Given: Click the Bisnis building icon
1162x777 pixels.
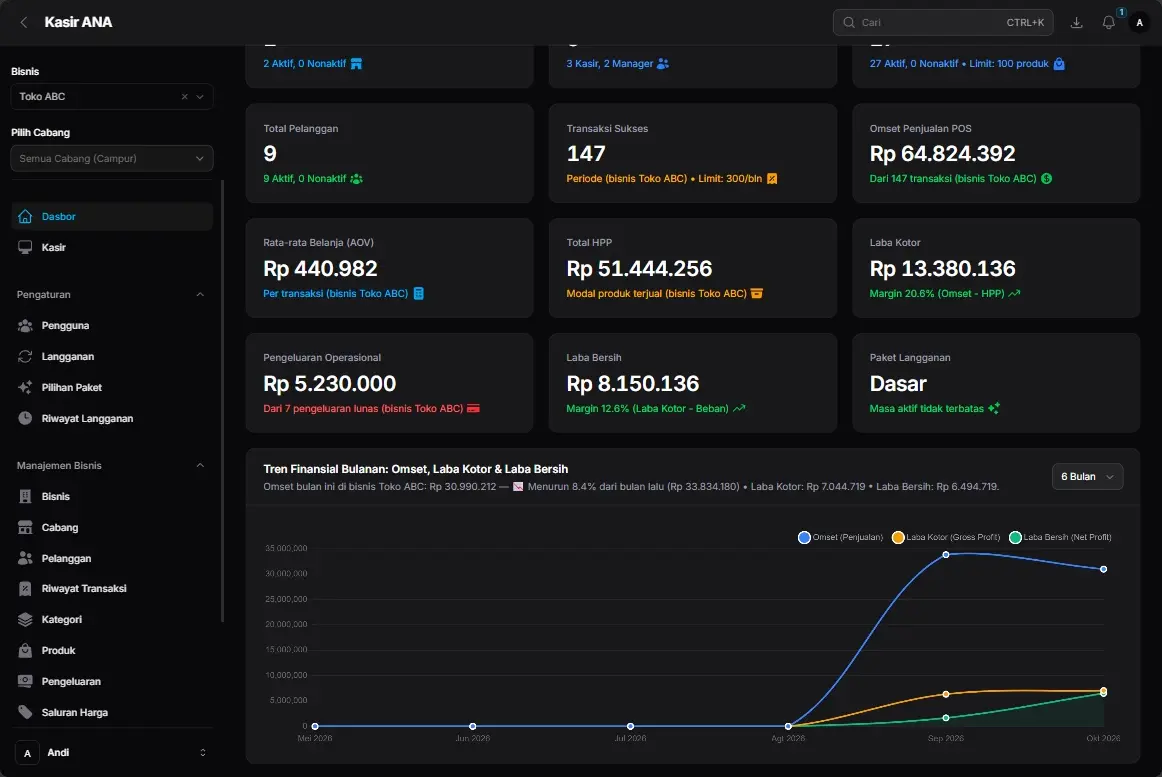Looking at the screenshot, I should [25, 497].
